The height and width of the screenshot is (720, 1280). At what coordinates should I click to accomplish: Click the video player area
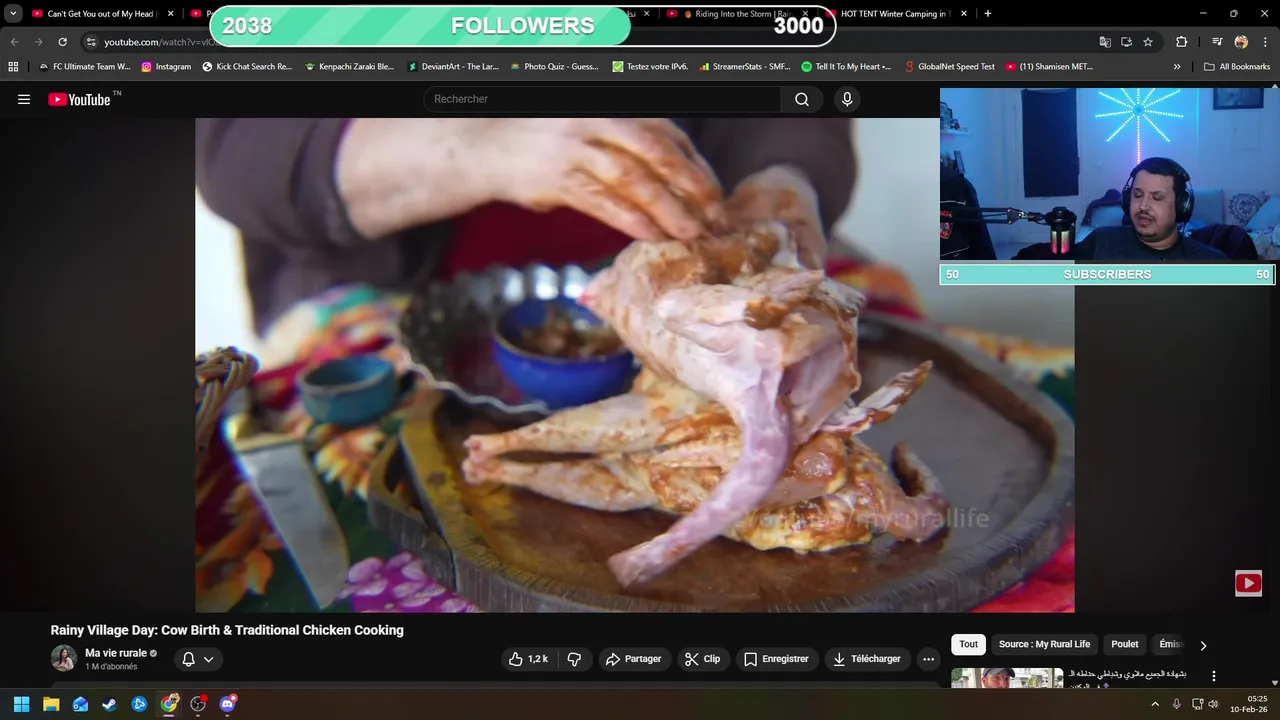coord(634,365)
